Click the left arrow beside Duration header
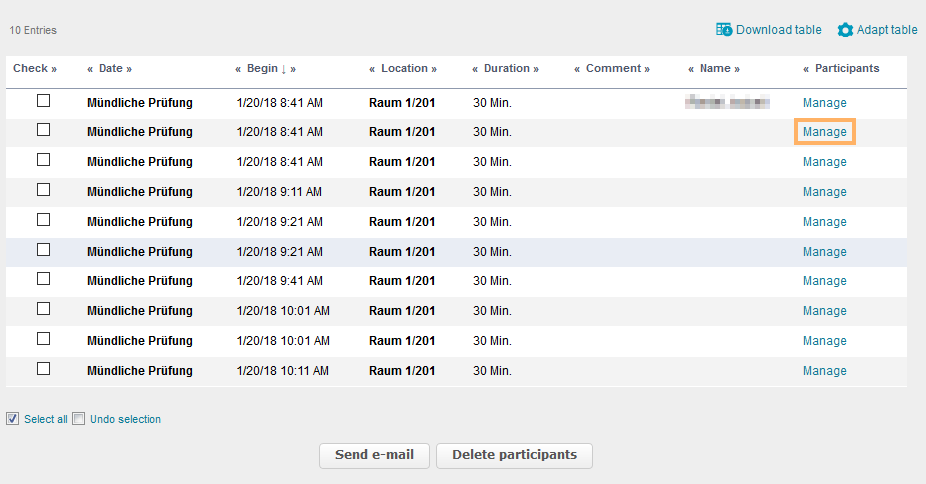The height and width of the screenshot is (484, 926). pos(475,69)
